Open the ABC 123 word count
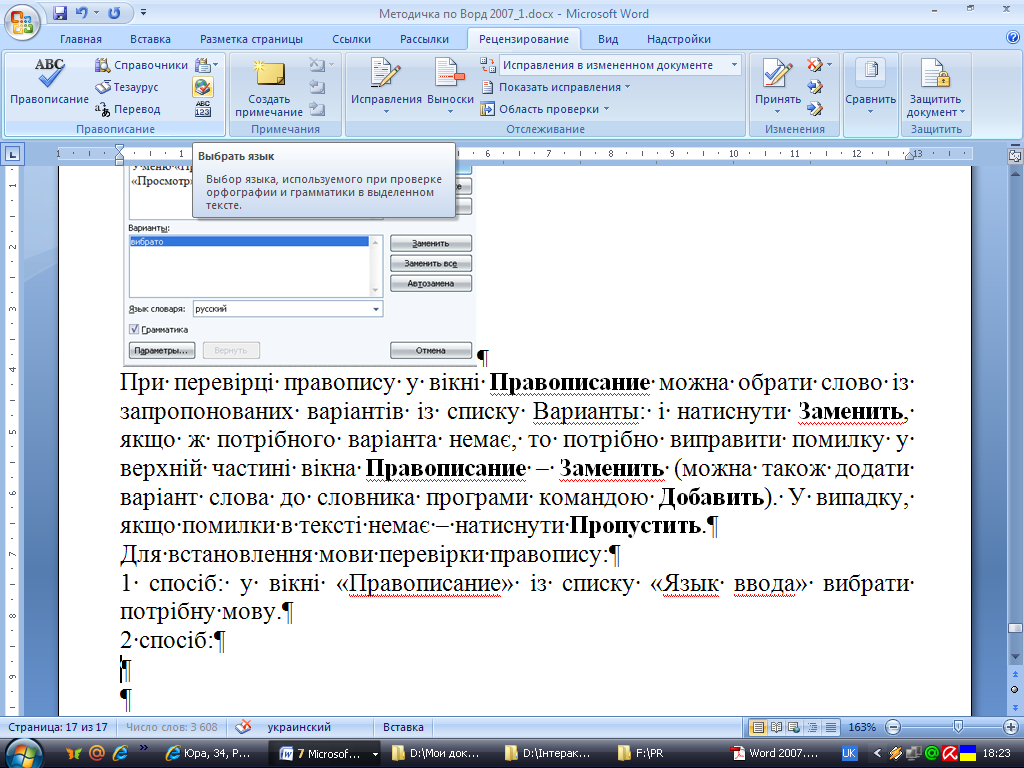Image resolution: width=1024 pixels, height=768 pixels. 203,109
